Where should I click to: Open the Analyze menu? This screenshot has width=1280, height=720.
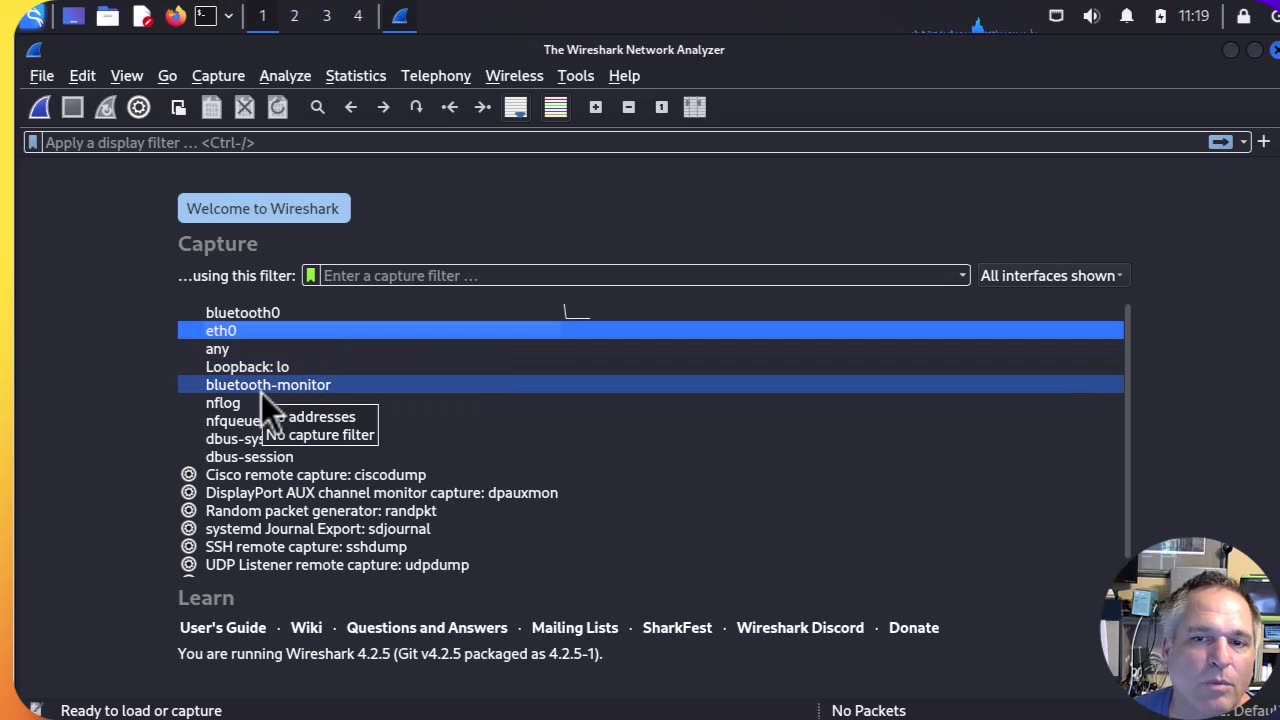click(x=285, y=76)
